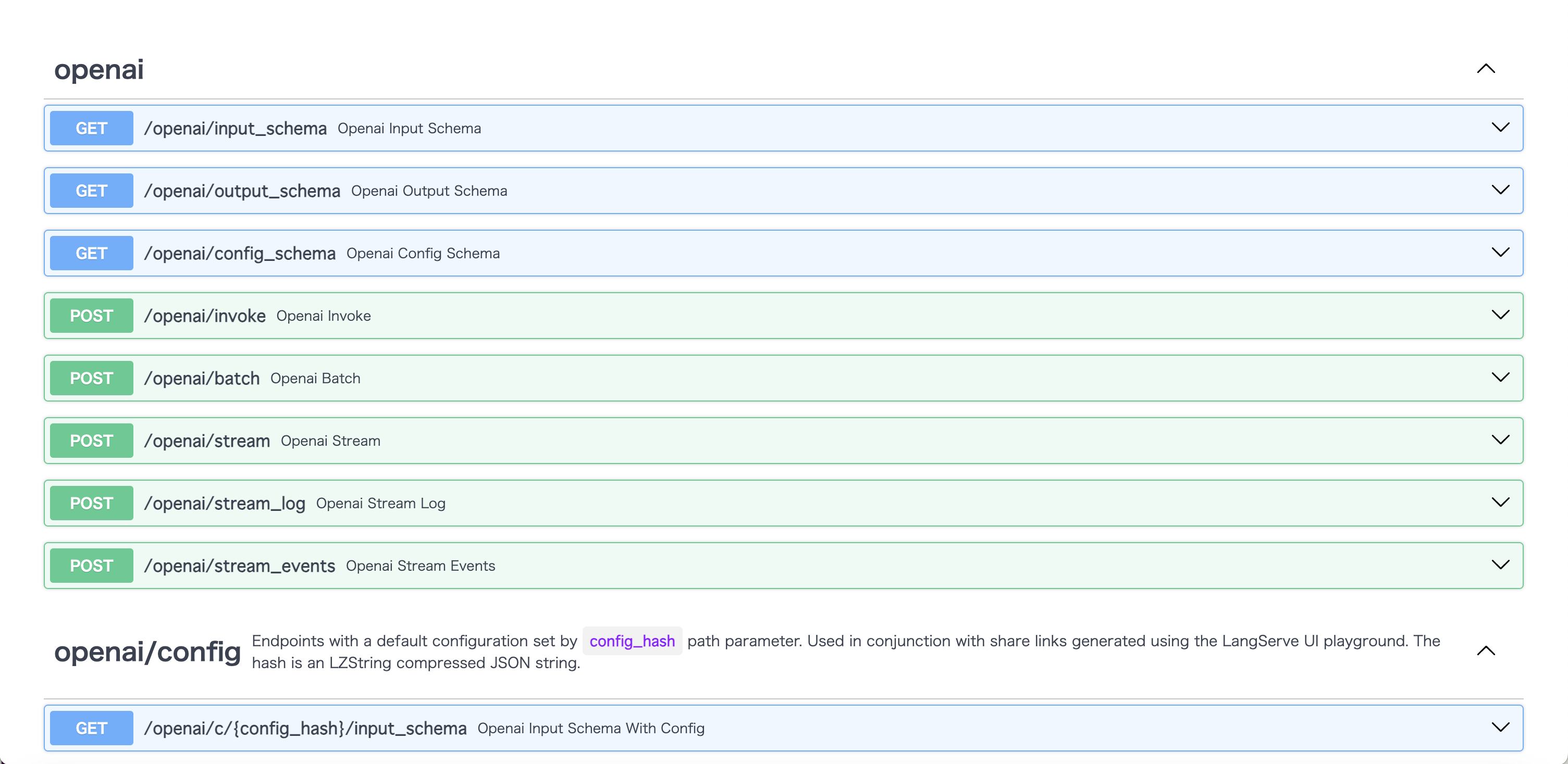Click GET badge for /openai/input_schema
This screenshot has height=764, width=1568.
(x=91, y=128)
